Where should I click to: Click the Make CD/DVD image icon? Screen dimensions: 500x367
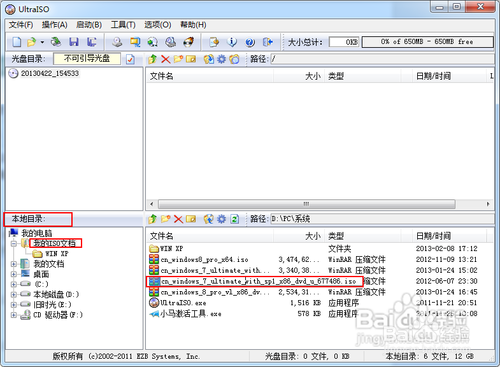pos(117,42)
